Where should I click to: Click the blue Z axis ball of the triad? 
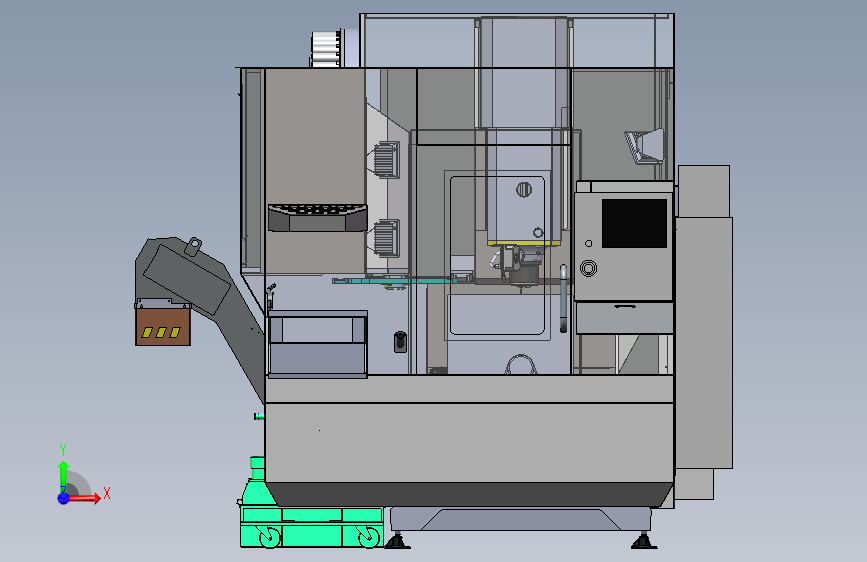pyautogui.click(x=63, y=498)
